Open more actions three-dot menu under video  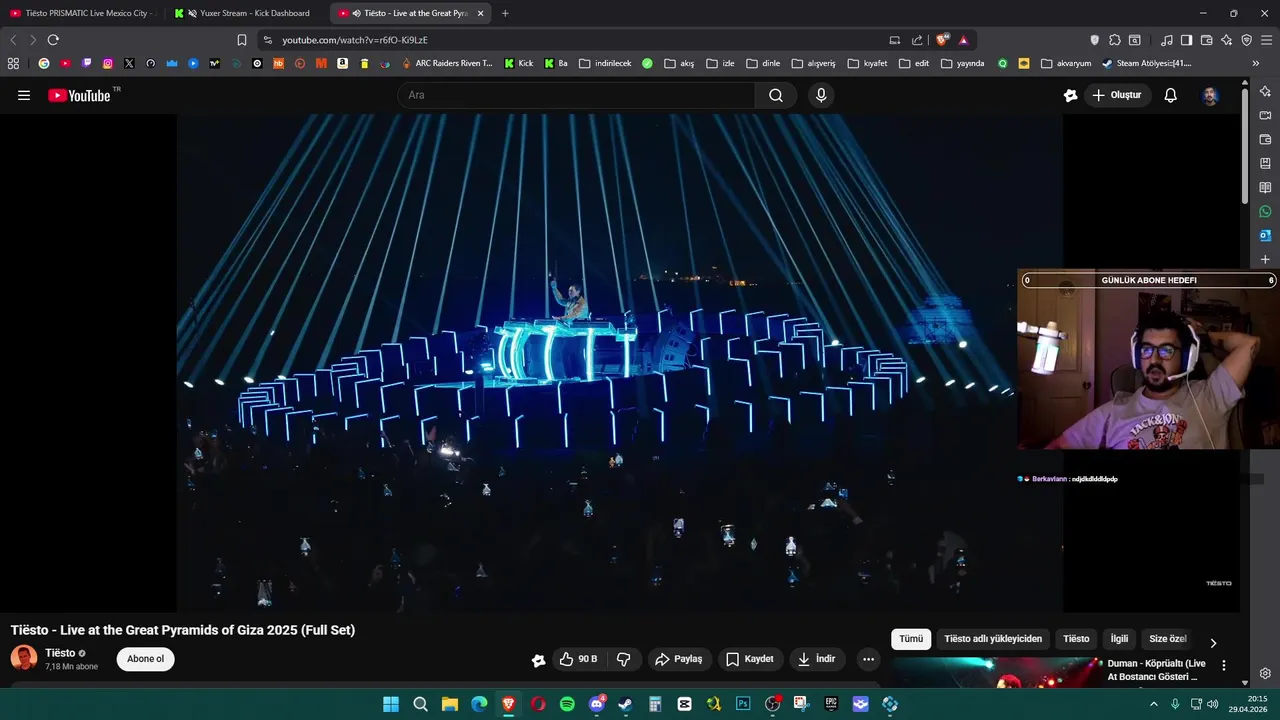point(868,659)
